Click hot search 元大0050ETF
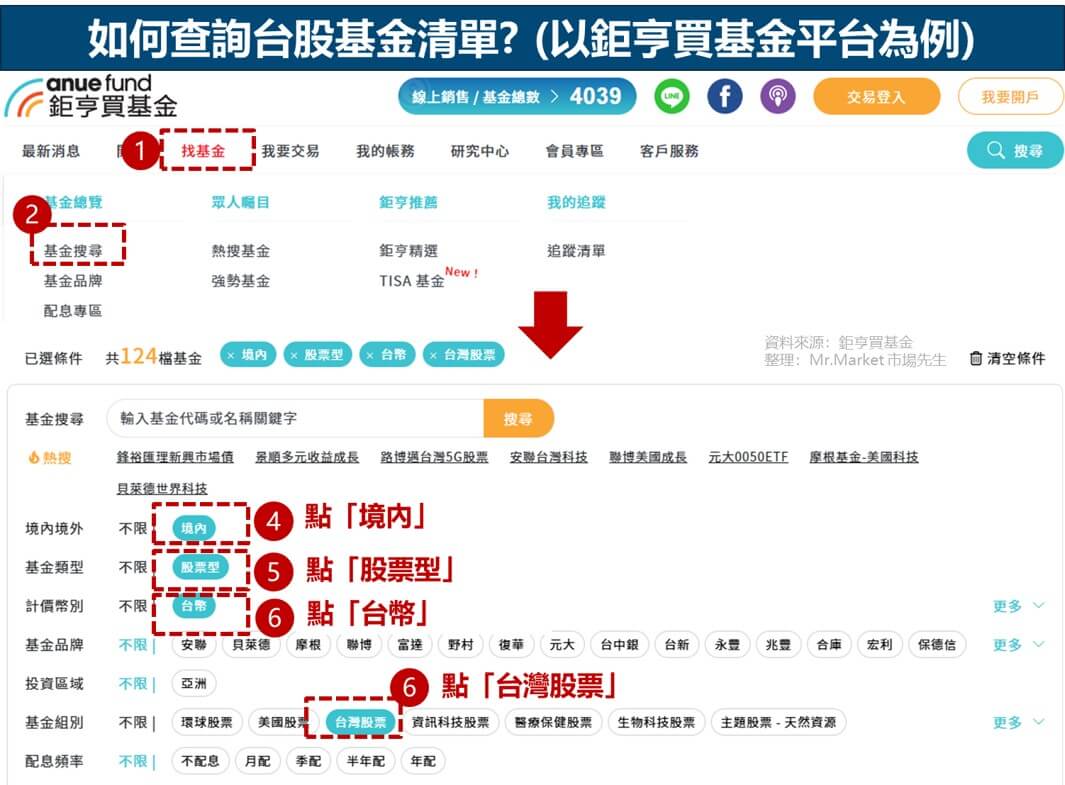 [x=748, y=457]
